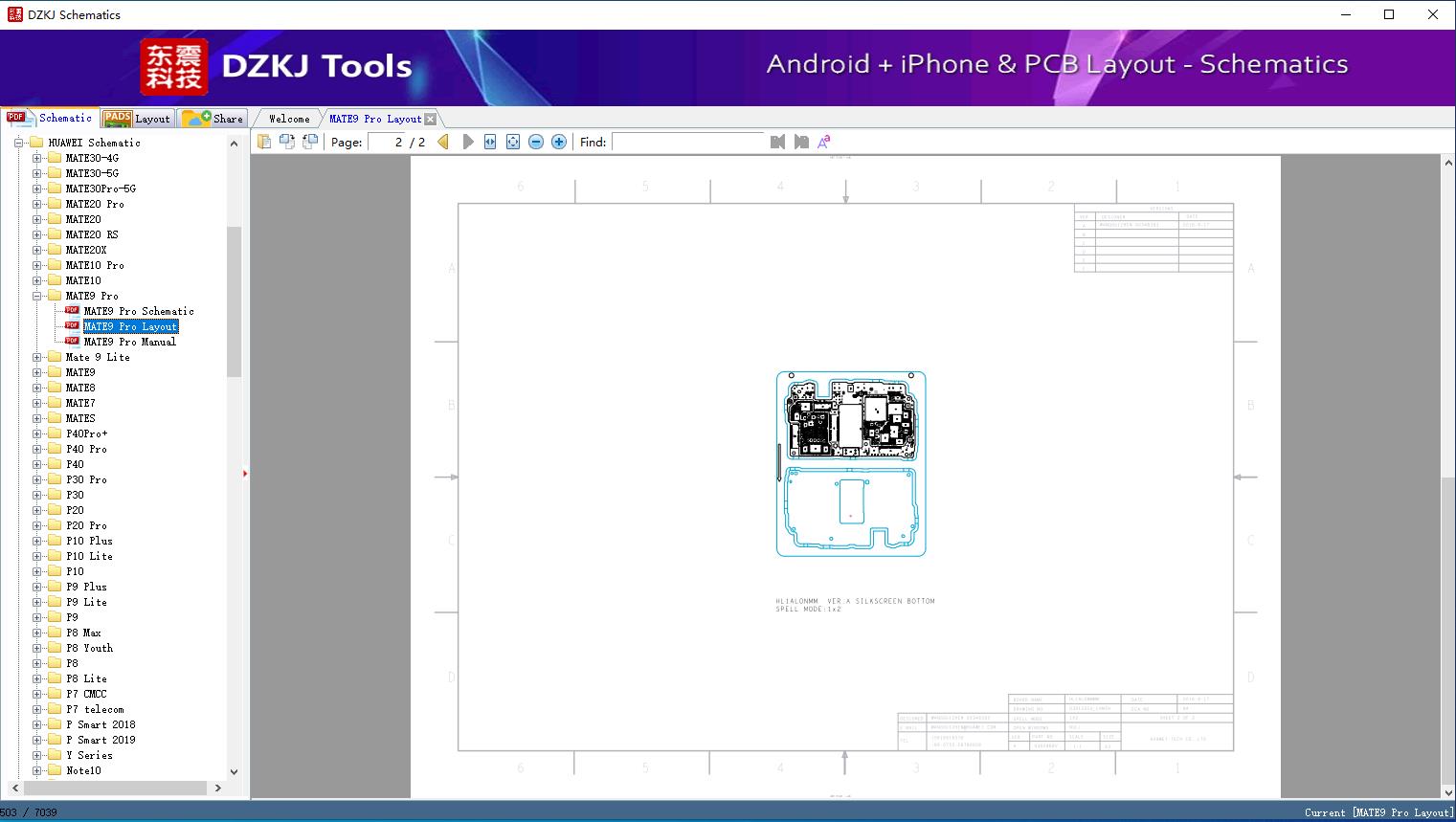Click 'Current [MATE9 Pro Layout]' status text
The height and width of the screenshot is (822, 1456).
click(1378, 812)
